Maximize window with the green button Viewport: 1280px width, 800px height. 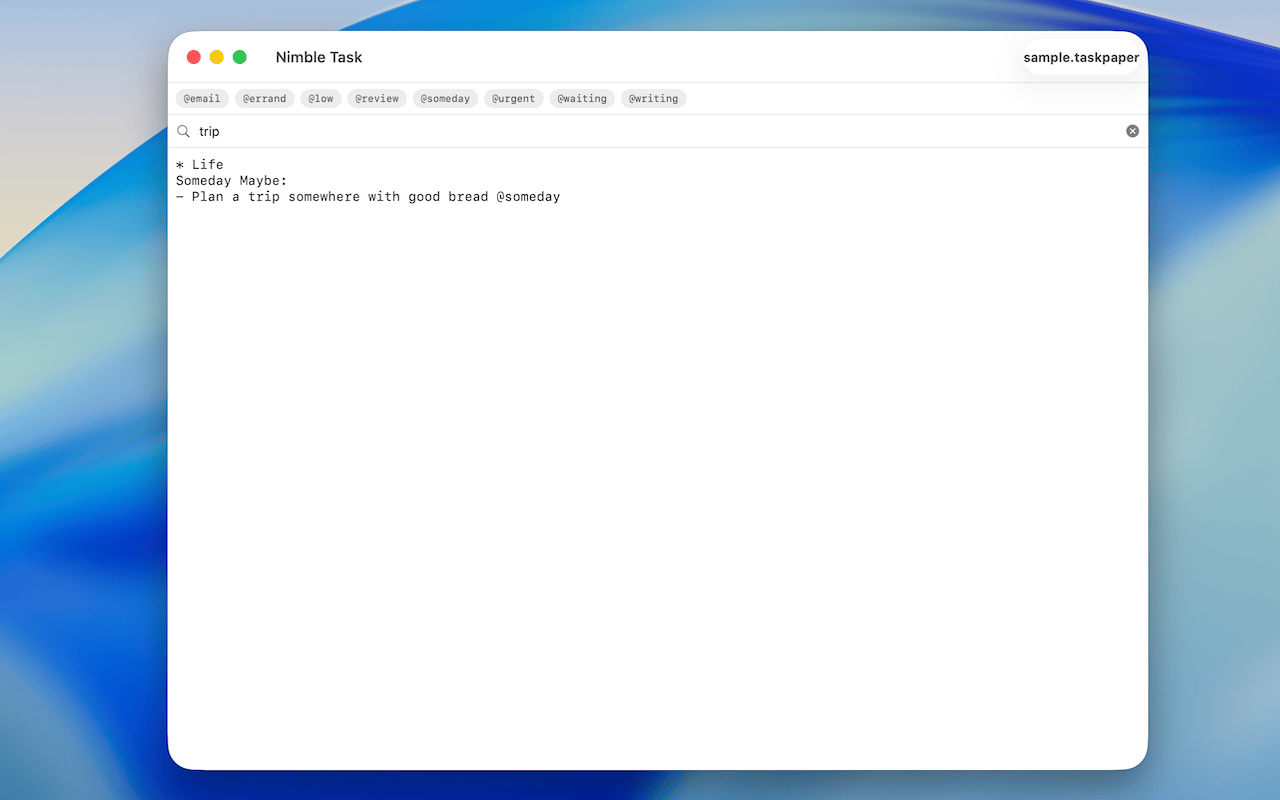click(240, 57)
